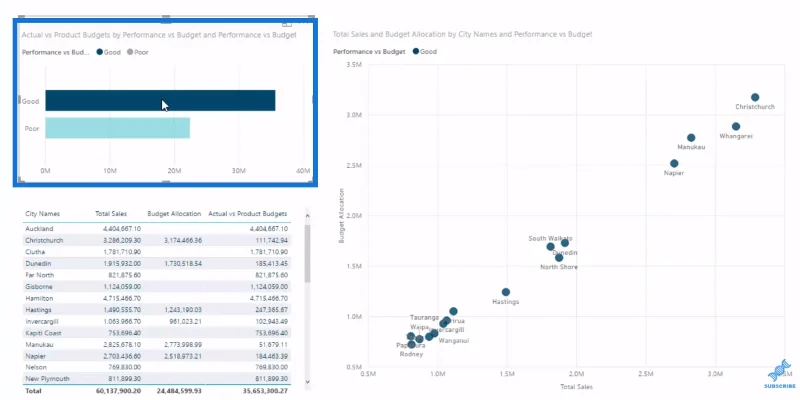Click the Napier city cell in table
Screen dimensions: 800x400
coord(35,356)
